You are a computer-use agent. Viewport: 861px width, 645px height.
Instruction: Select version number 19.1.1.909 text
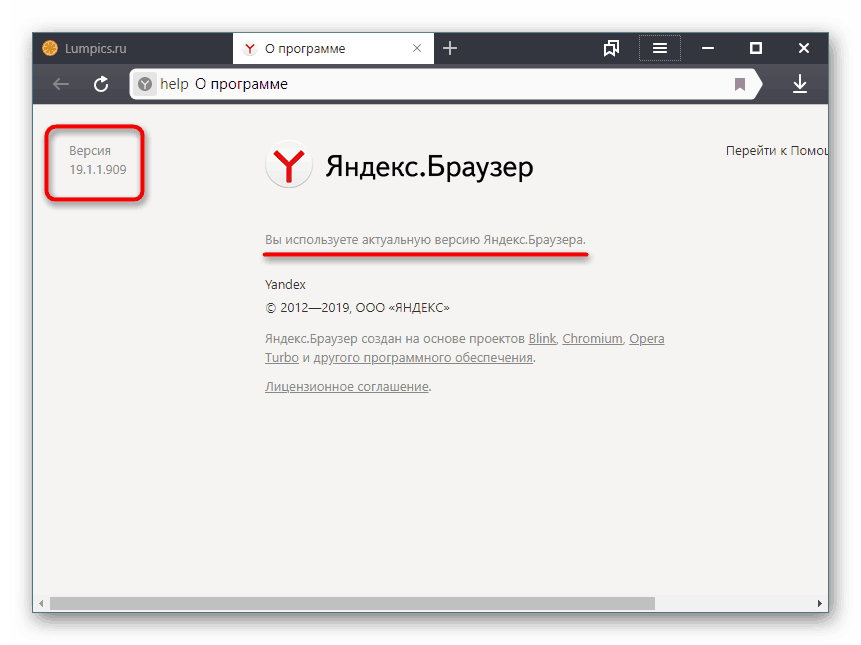98,170
